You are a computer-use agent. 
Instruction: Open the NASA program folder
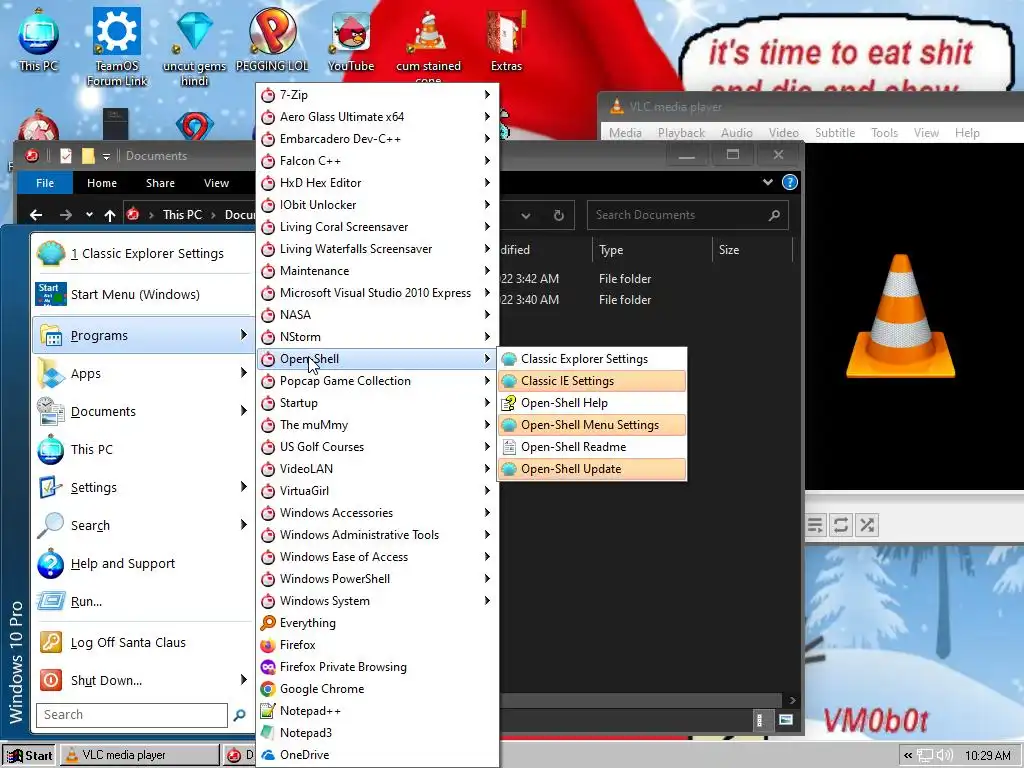point(377,315)
